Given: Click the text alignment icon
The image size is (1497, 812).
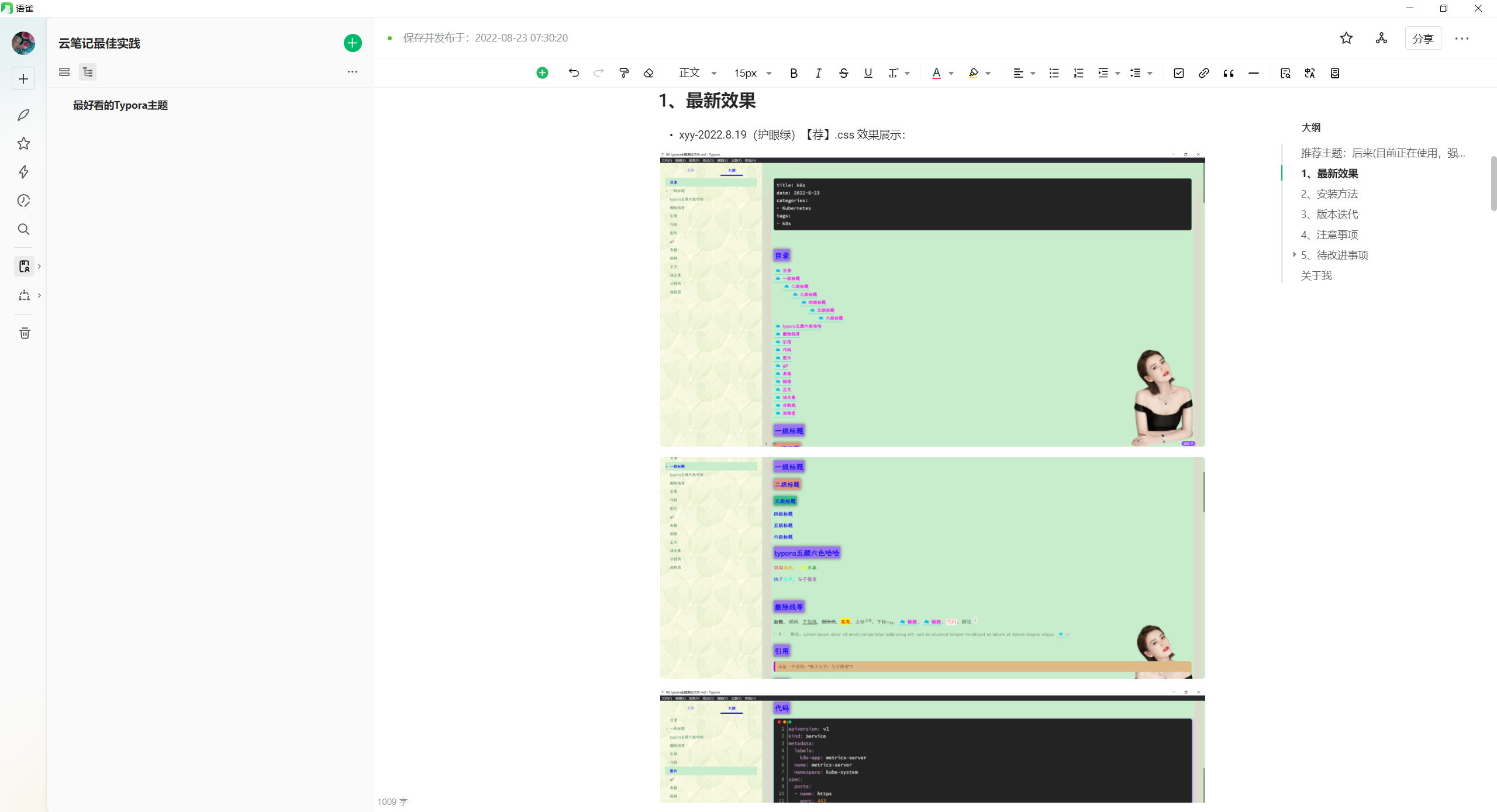Looking at the screenshot, I should 1018,73.
